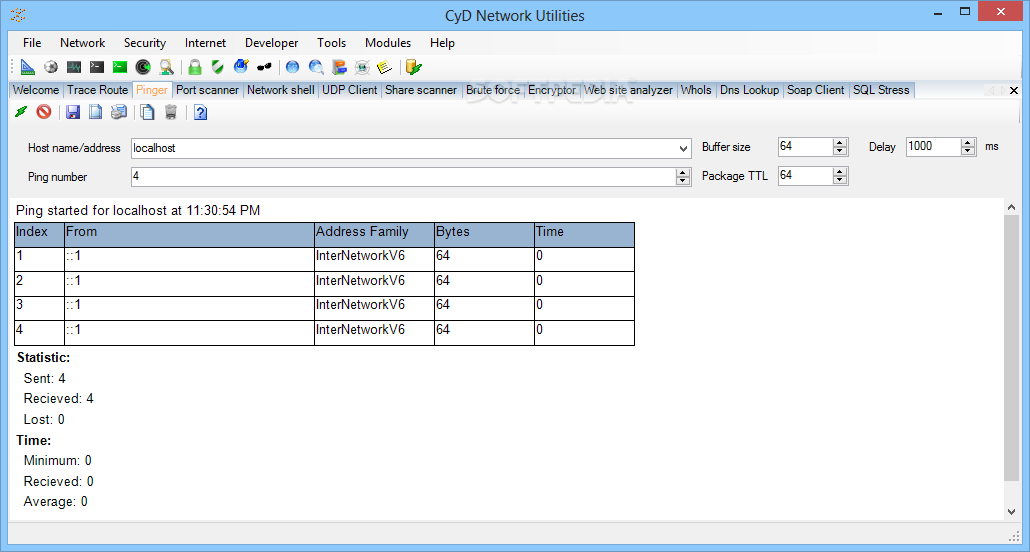This screenshot has height=552, width=1030.
Task: Click the blue ruler triangle toolbar icon
Action: tap(27, 66)
